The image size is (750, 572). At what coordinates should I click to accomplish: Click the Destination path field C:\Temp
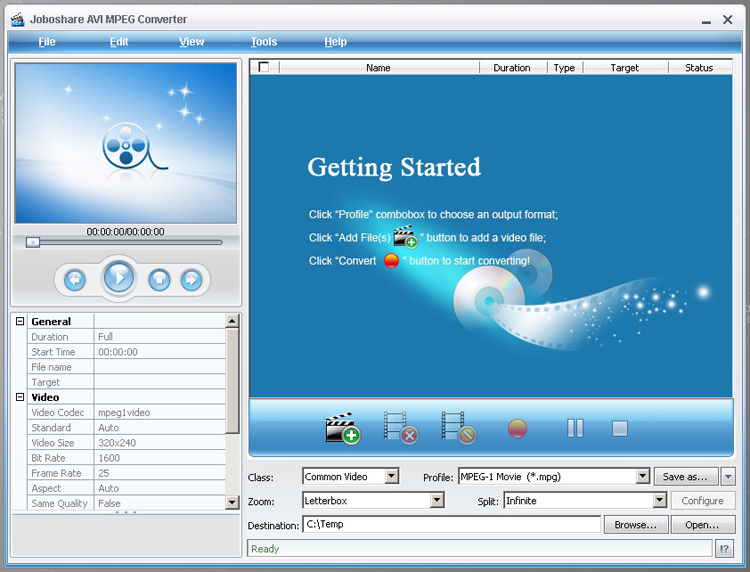pyautogui.click(x=452, y=524)
